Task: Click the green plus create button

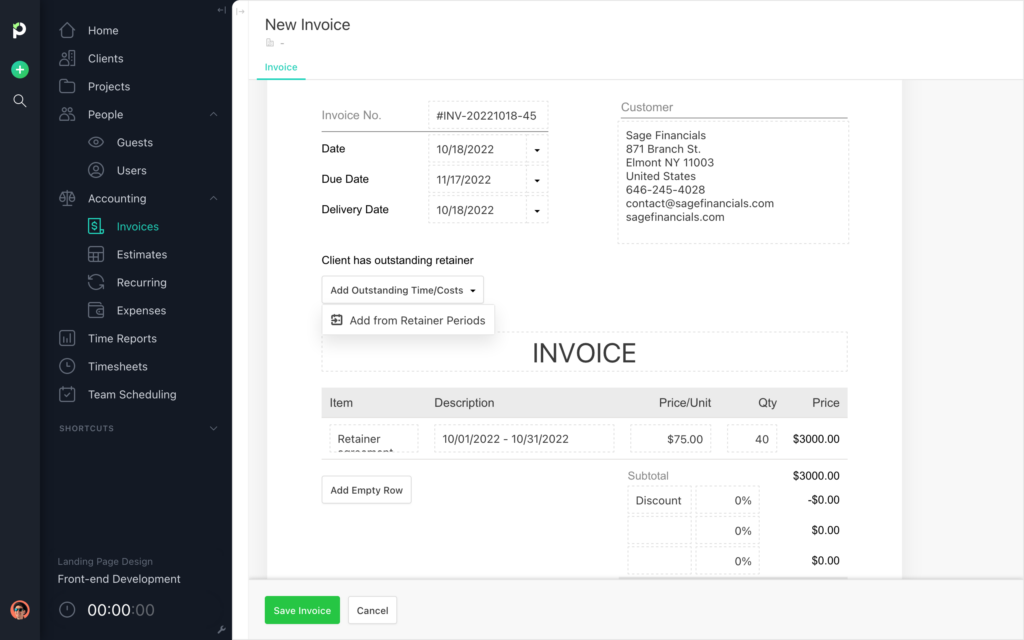Action: [19, 69]
